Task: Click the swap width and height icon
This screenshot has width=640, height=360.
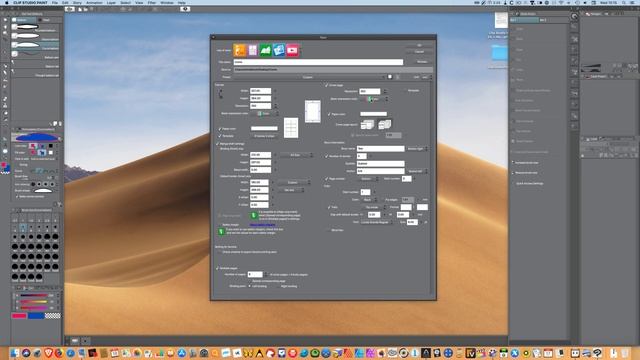Action: coord(221,94)
